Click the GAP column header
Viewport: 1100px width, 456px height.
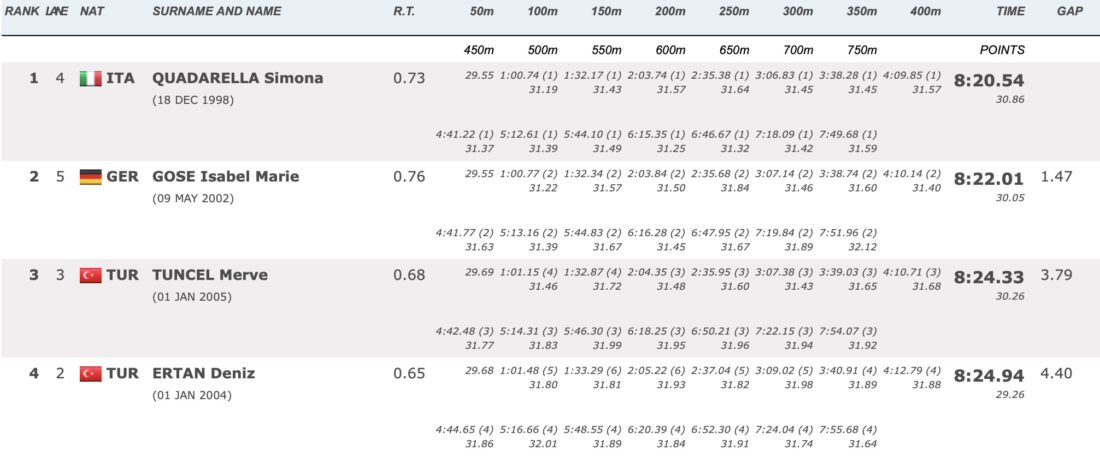tap(1070, 11)
